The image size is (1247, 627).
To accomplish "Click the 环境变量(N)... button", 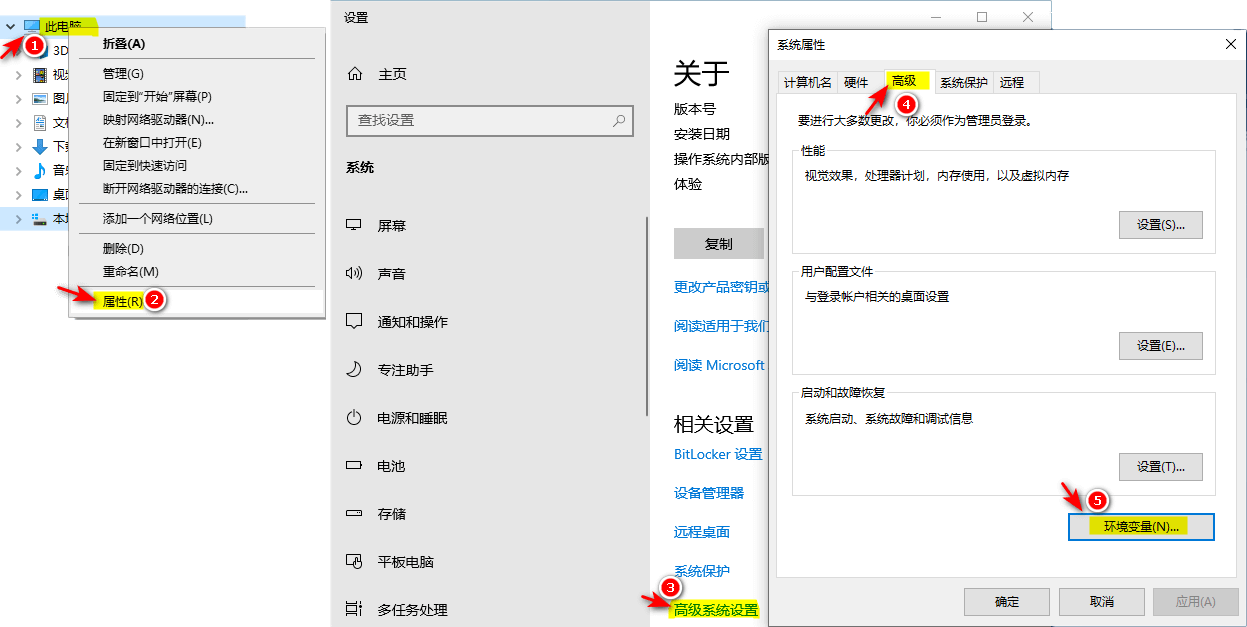I will [x=1141, y=527].
